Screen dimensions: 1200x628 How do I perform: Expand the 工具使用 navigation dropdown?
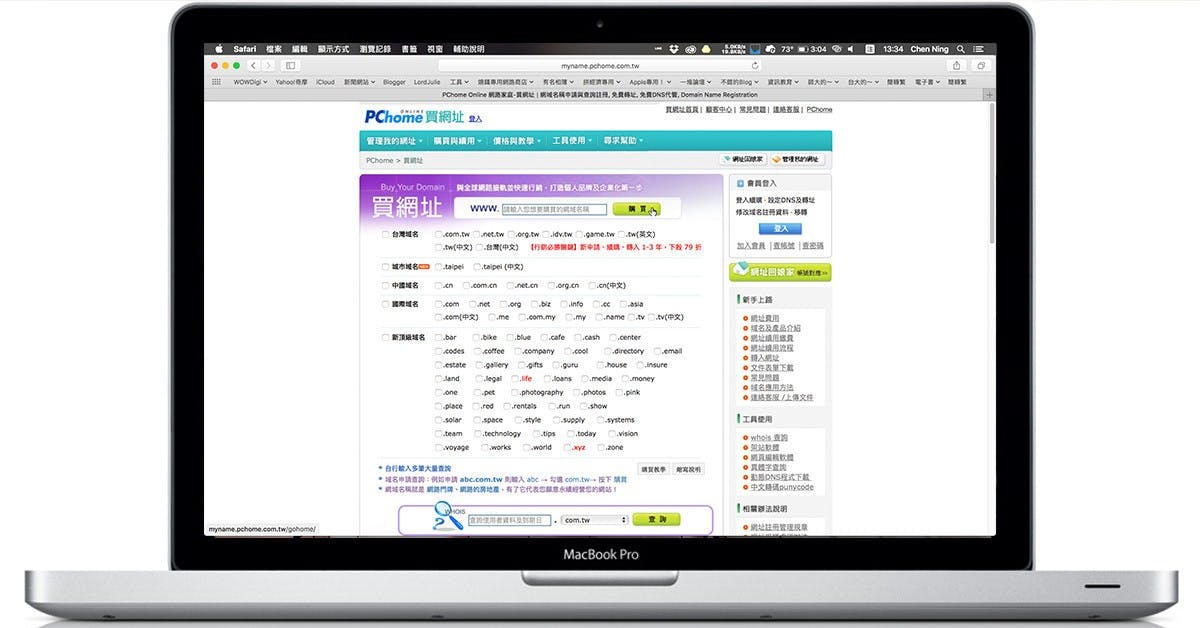[571, 139]
